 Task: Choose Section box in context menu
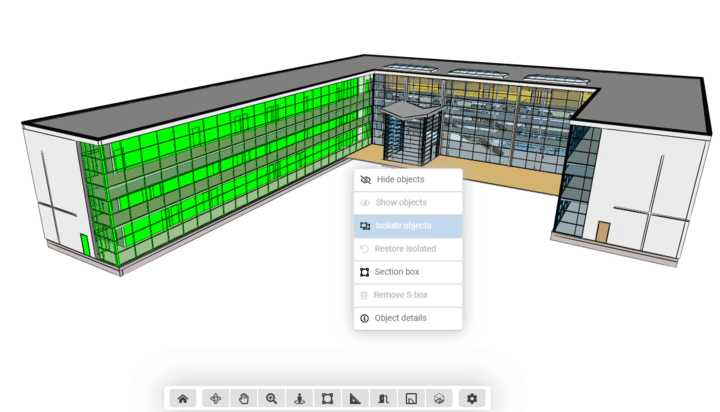tap(396, 272)
